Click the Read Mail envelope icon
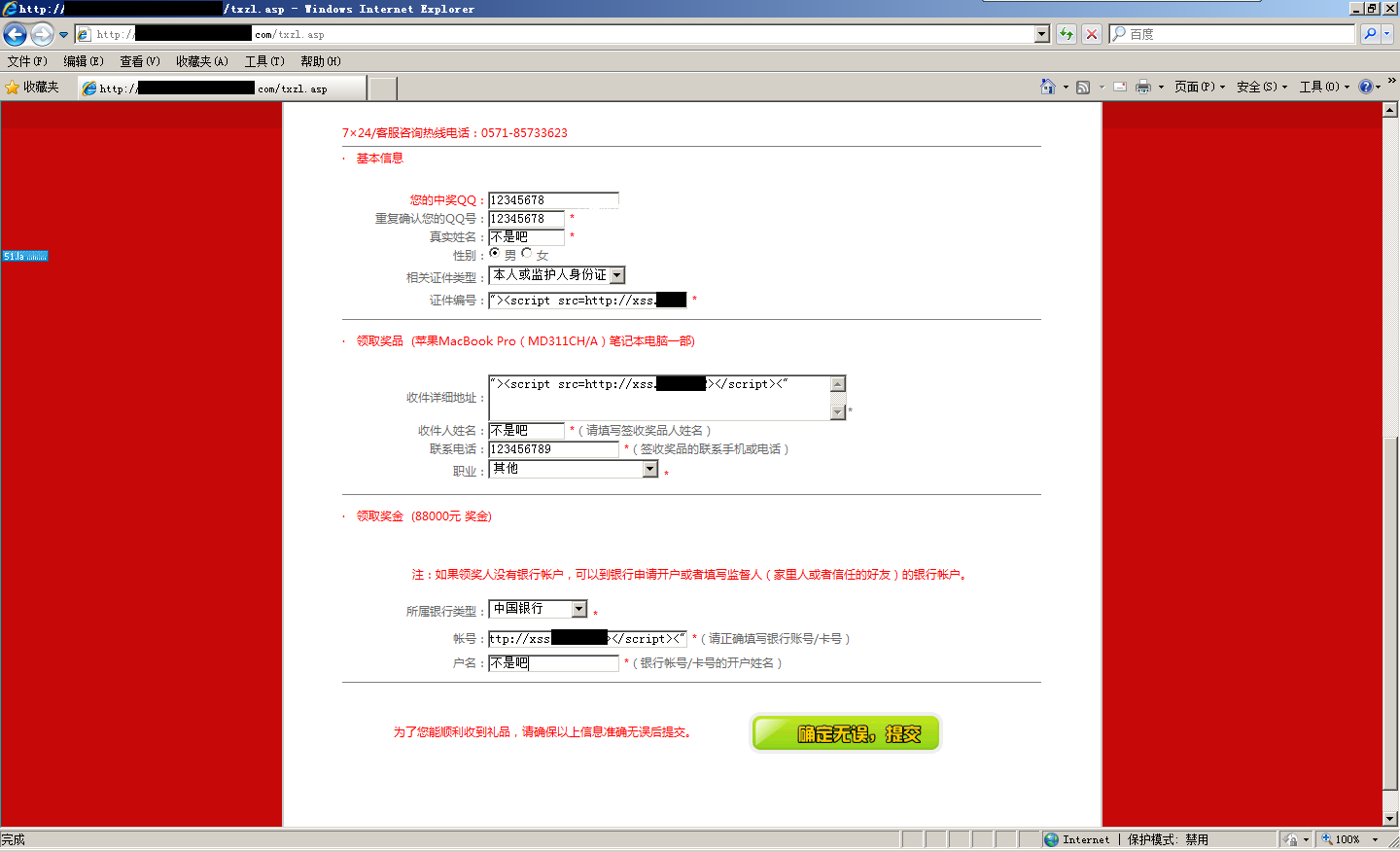The image size is (1400, 852). [x=1120, y=87]
